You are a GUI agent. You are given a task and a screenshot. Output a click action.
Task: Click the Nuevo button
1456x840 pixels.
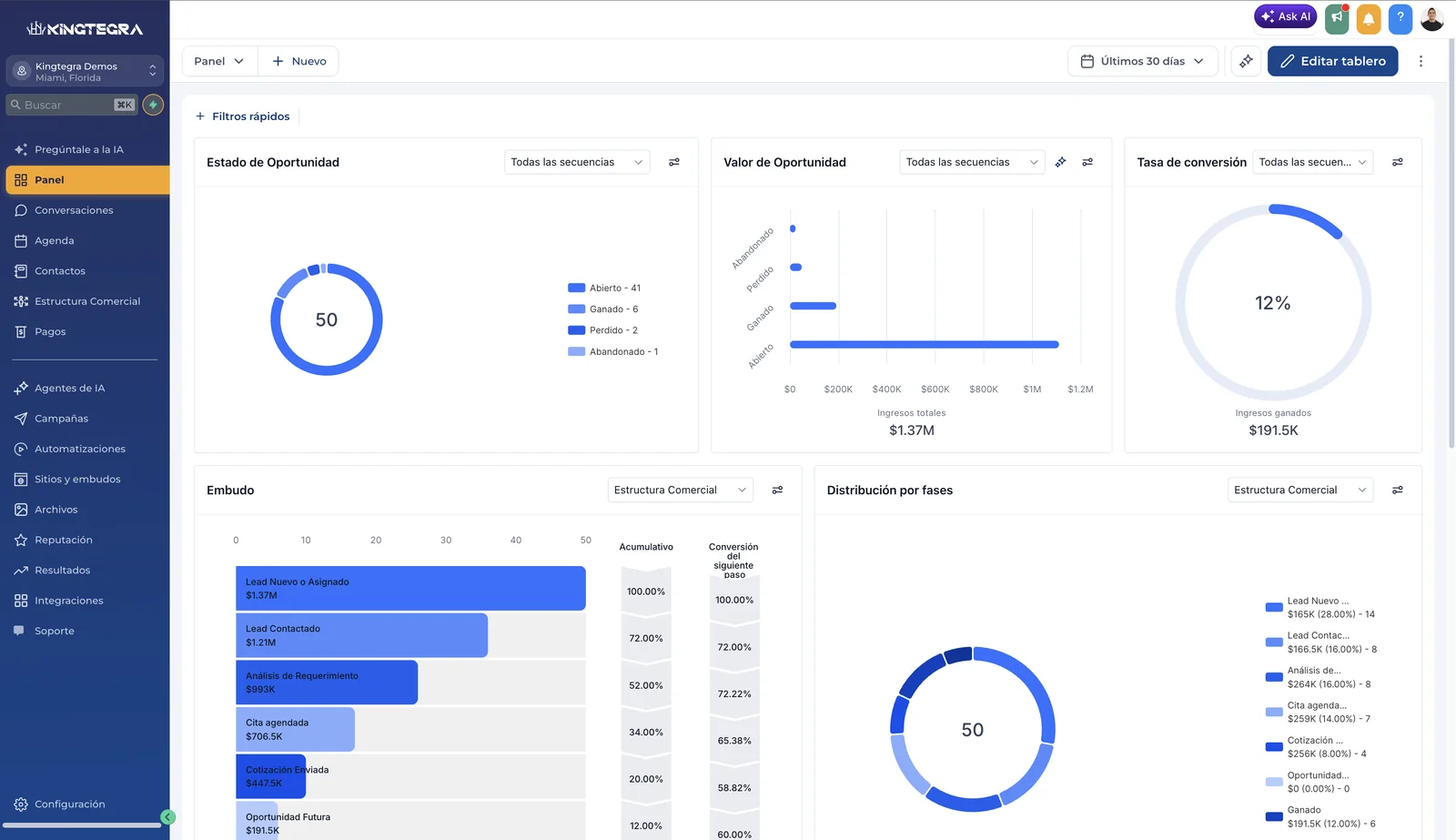[298, 61]
